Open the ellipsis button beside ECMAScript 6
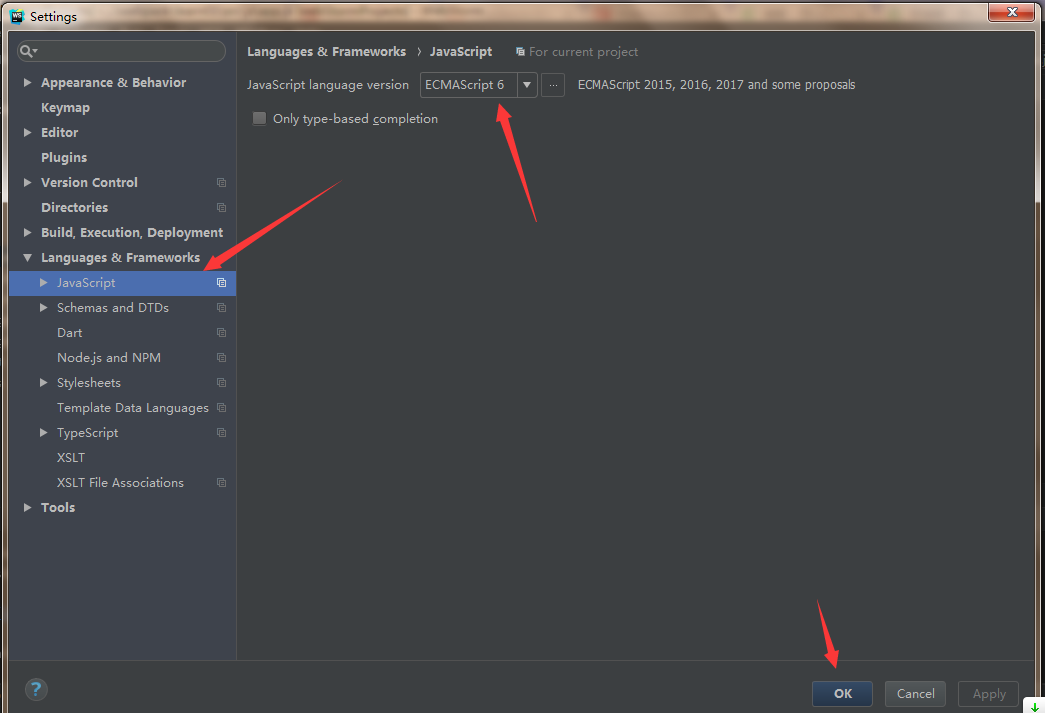Screen dimensions: 1045x713 552,85
